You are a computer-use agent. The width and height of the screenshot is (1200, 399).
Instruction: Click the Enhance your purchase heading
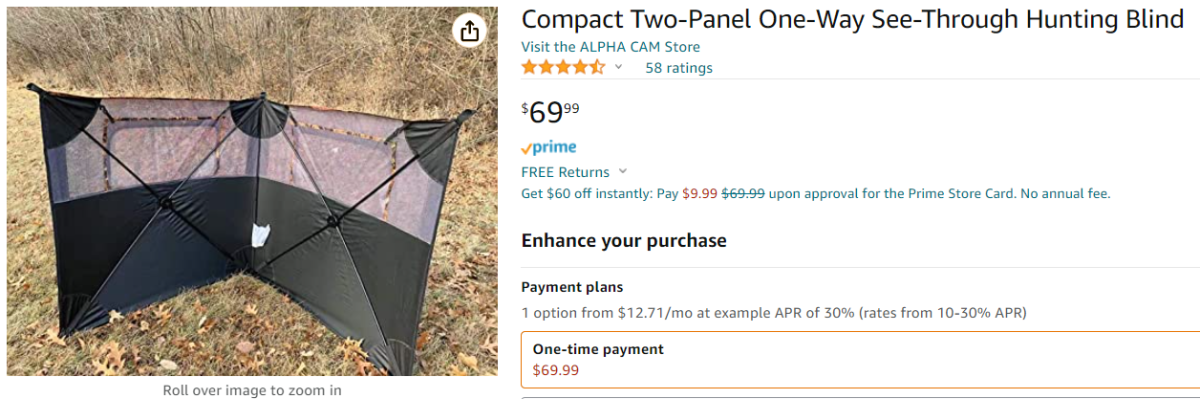click(623, 240)
